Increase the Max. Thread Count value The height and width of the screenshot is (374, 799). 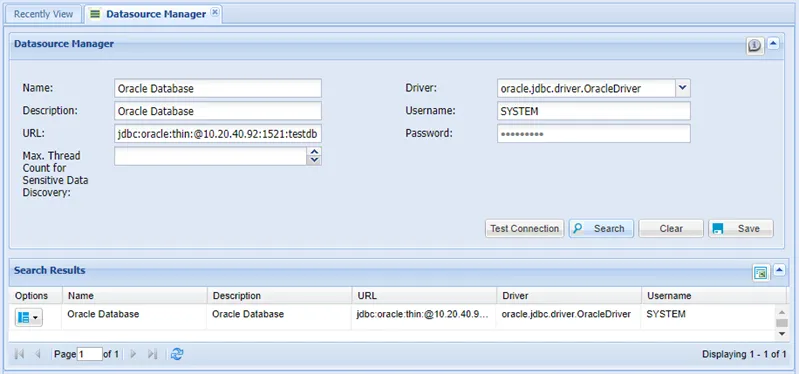(314, 152)
